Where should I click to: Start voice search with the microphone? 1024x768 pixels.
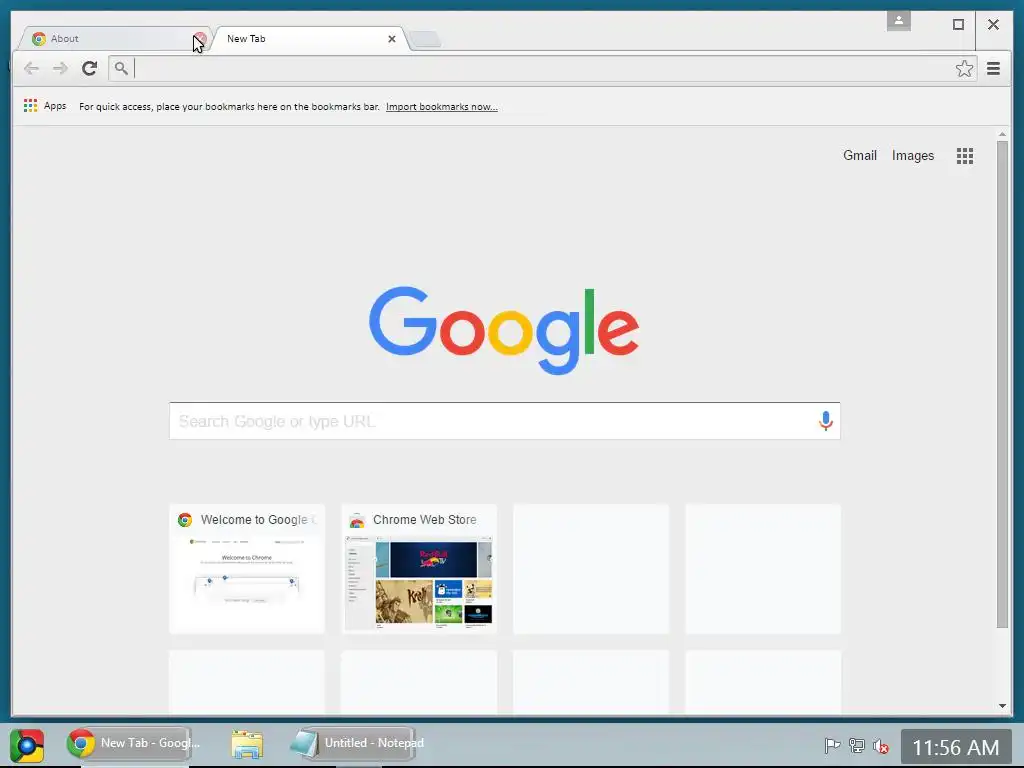click(825, 421)
